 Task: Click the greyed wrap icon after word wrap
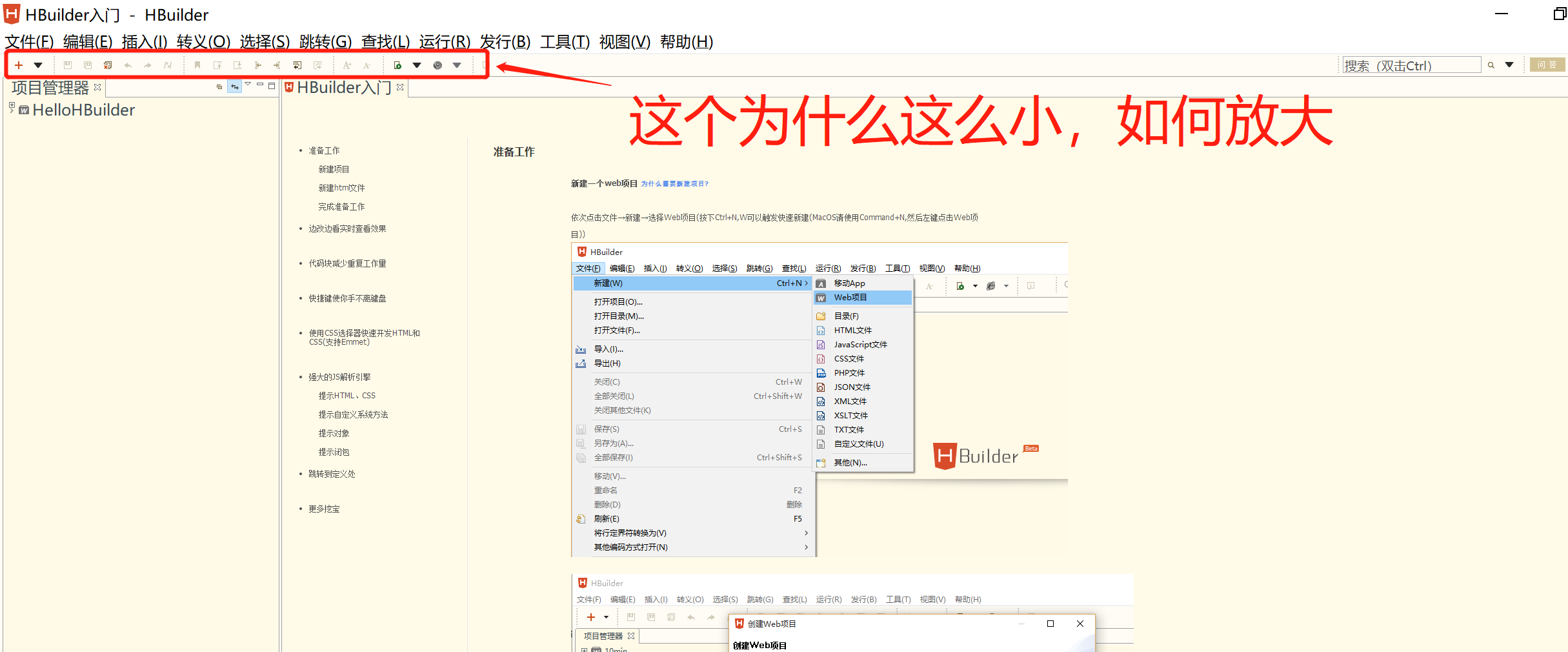[x=317, y=65]
